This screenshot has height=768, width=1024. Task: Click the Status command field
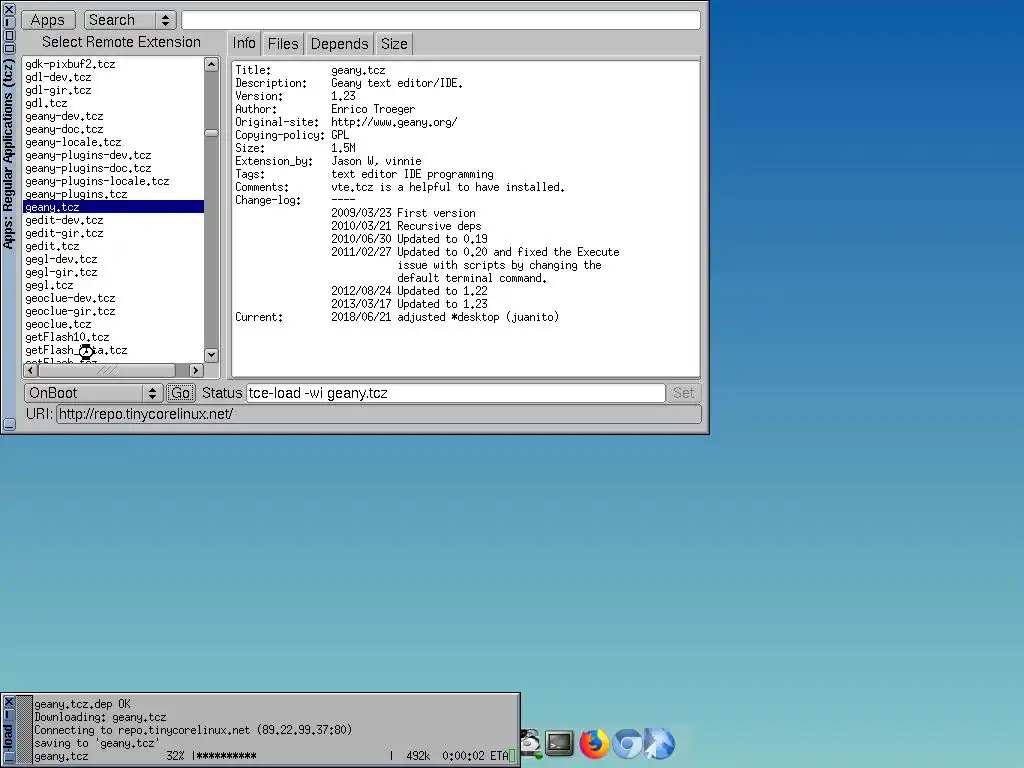click(456, 393)
